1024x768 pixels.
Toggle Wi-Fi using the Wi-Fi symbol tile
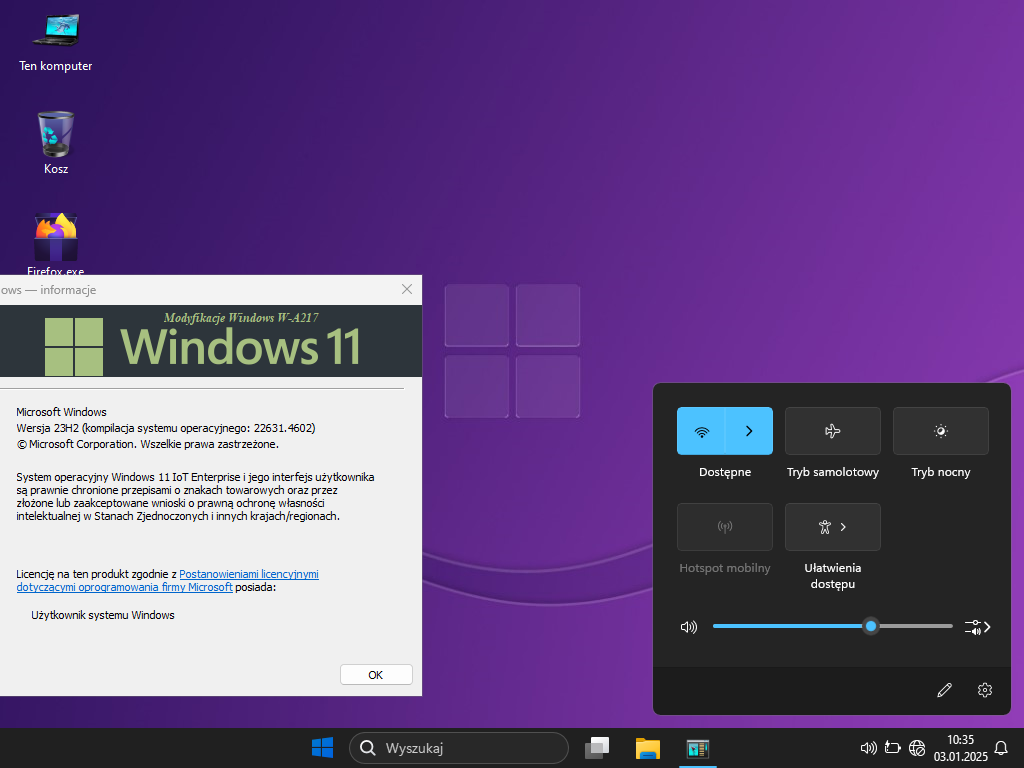coord(701,431)
